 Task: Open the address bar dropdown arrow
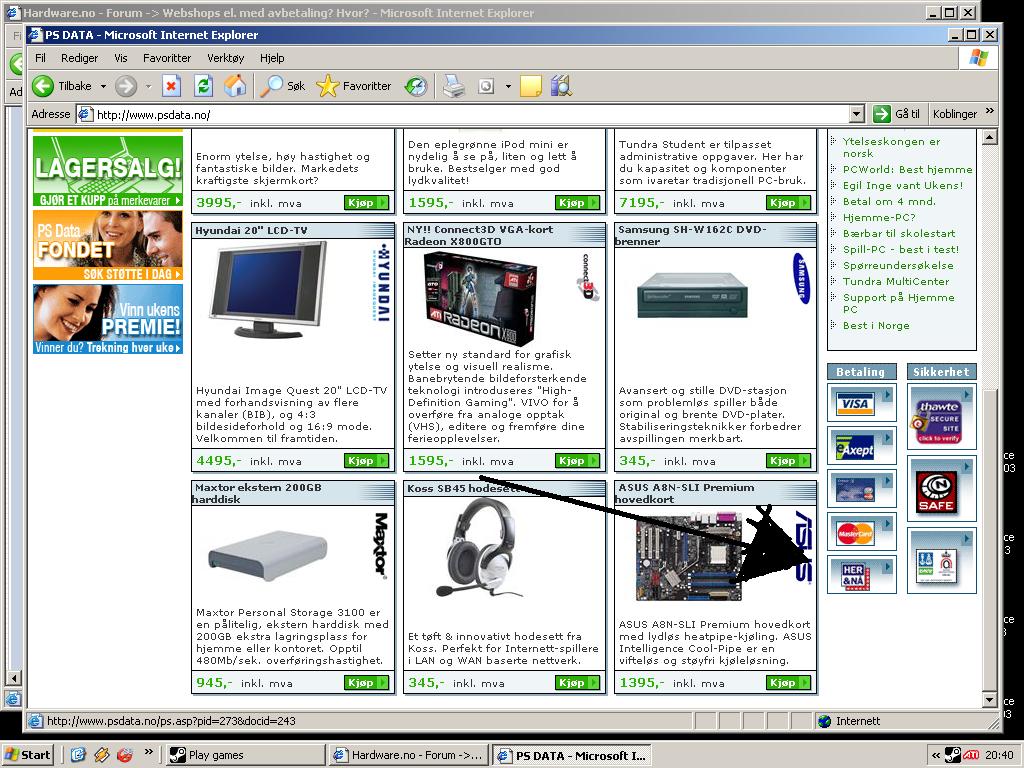(x=857, y=114)
